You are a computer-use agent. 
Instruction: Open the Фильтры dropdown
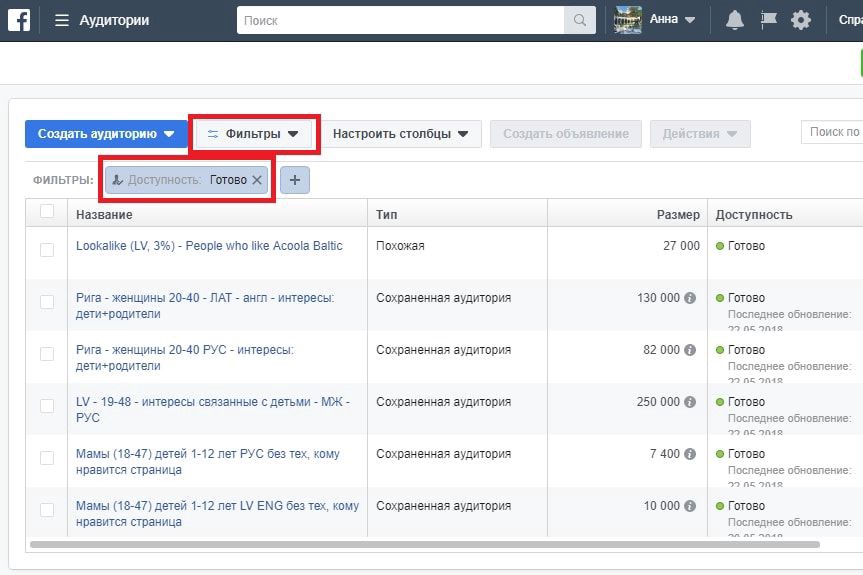[x=254, y=134]
